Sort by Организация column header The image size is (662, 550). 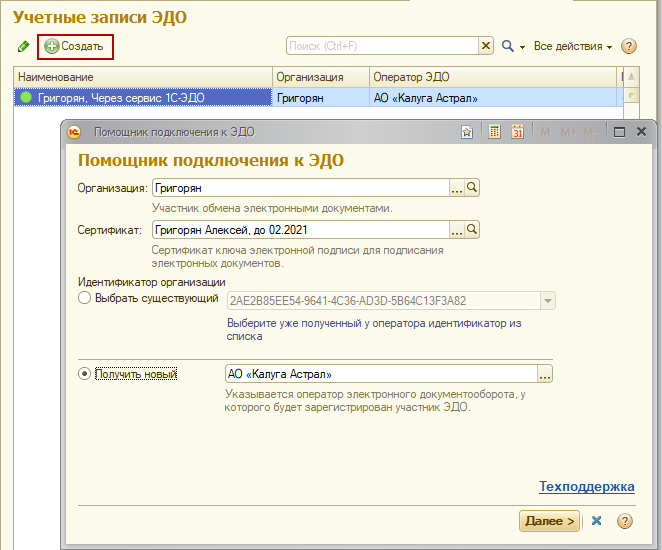click(x=321, y=77)
